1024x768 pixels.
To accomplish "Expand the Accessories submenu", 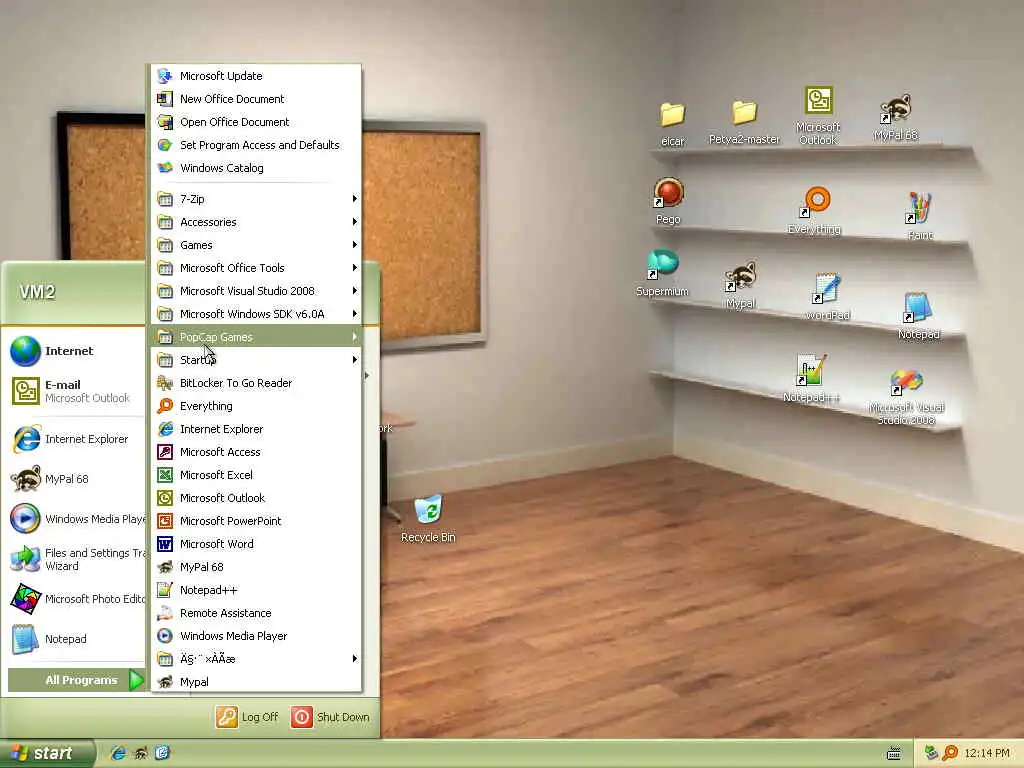I will click(x=257, y=222).
